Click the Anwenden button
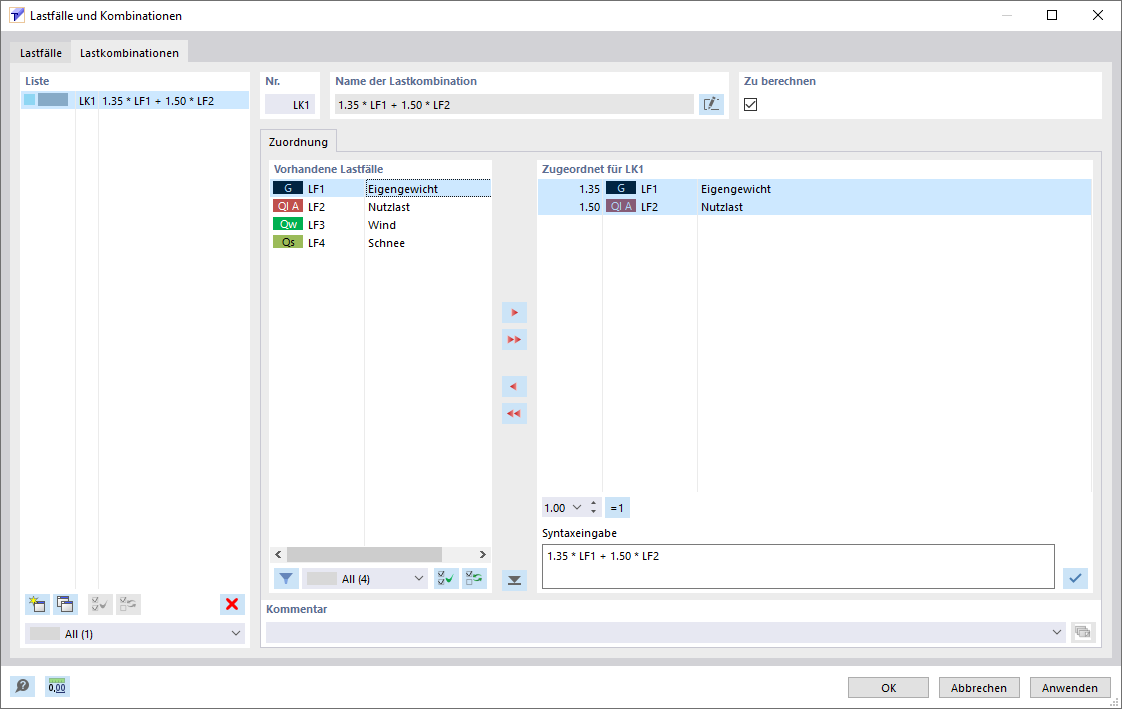 click(1070, 688)
